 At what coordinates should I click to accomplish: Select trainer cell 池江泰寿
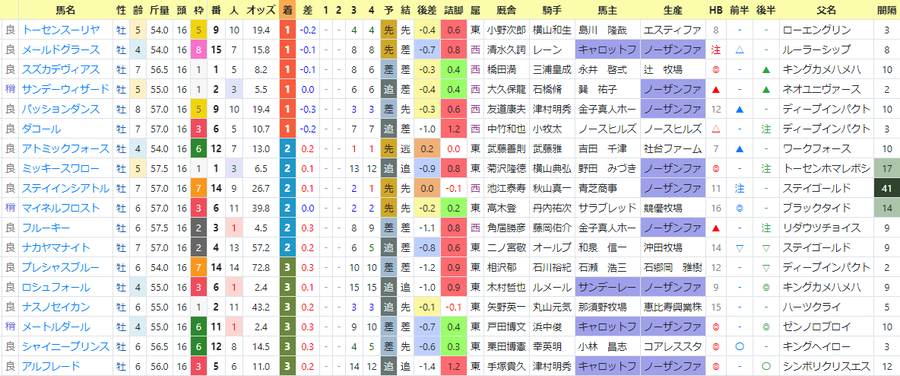click(507, 188)
